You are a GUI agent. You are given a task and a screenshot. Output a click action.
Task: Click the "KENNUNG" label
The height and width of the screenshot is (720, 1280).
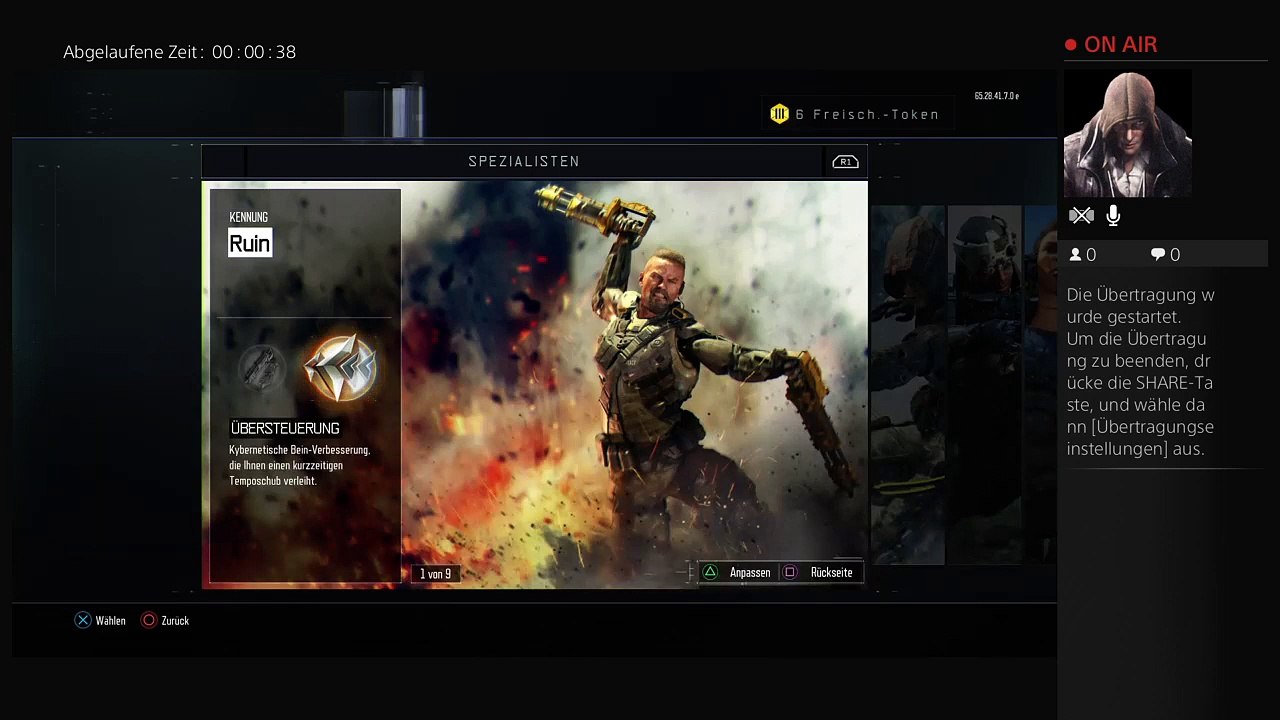tap(249, 217)
